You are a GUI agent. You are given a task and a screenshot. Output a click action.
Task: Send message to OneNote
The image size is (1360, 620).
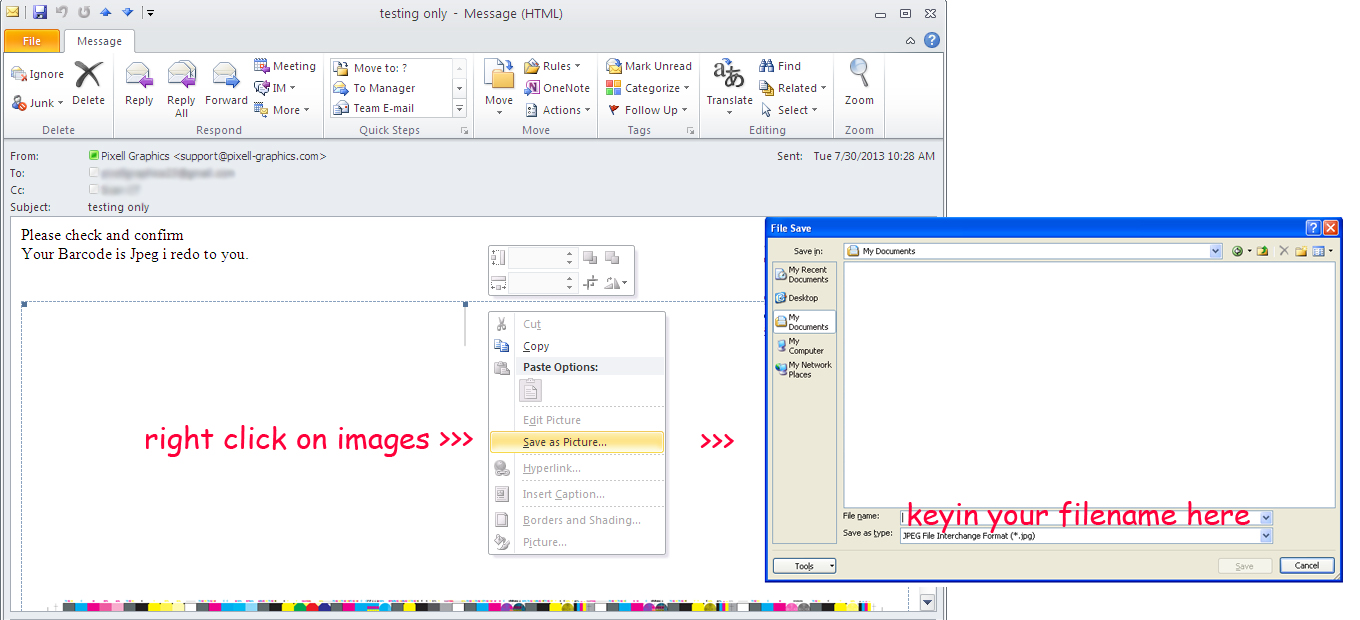(556, 88)
